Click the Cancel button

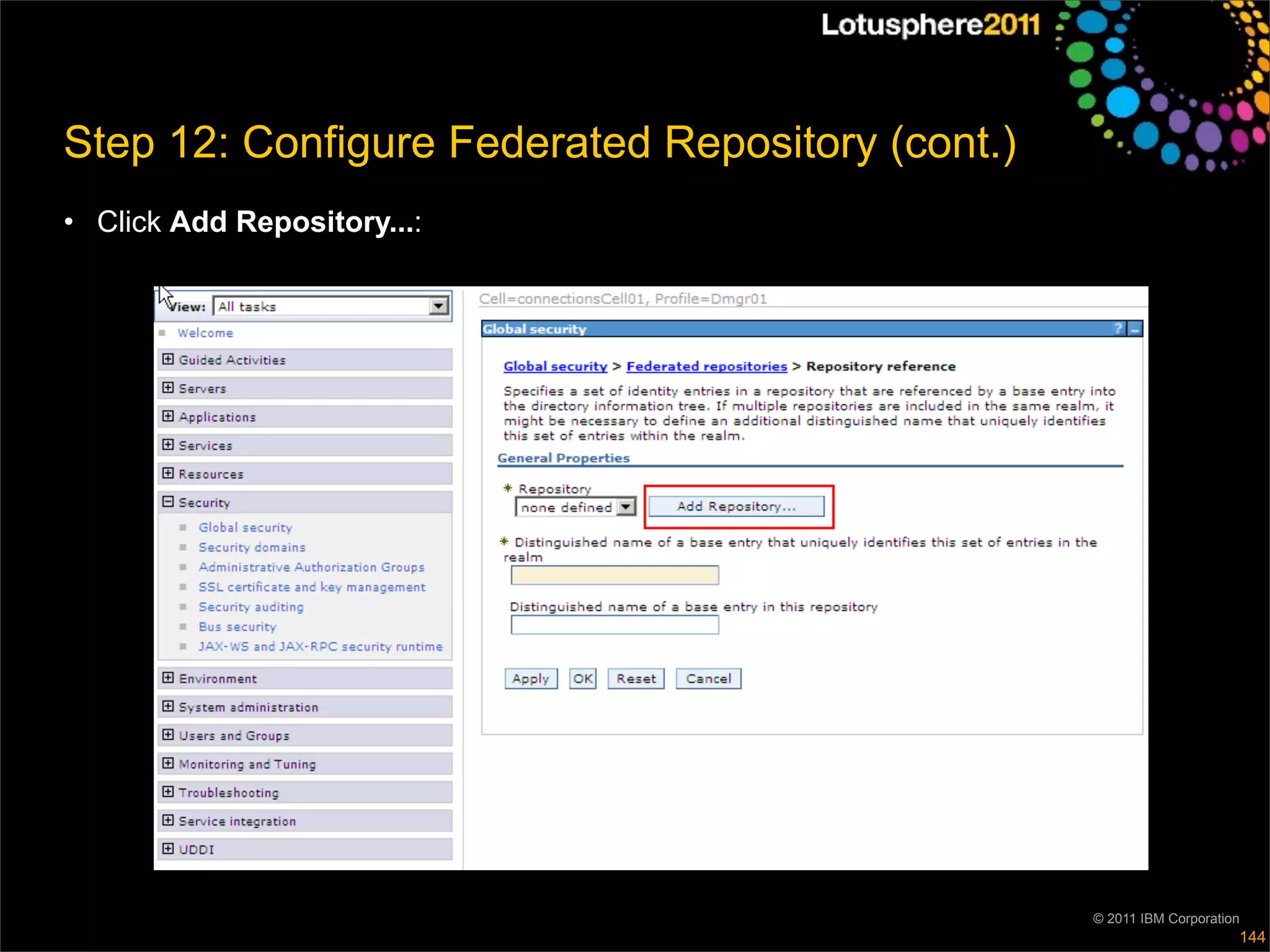(708, 679)
